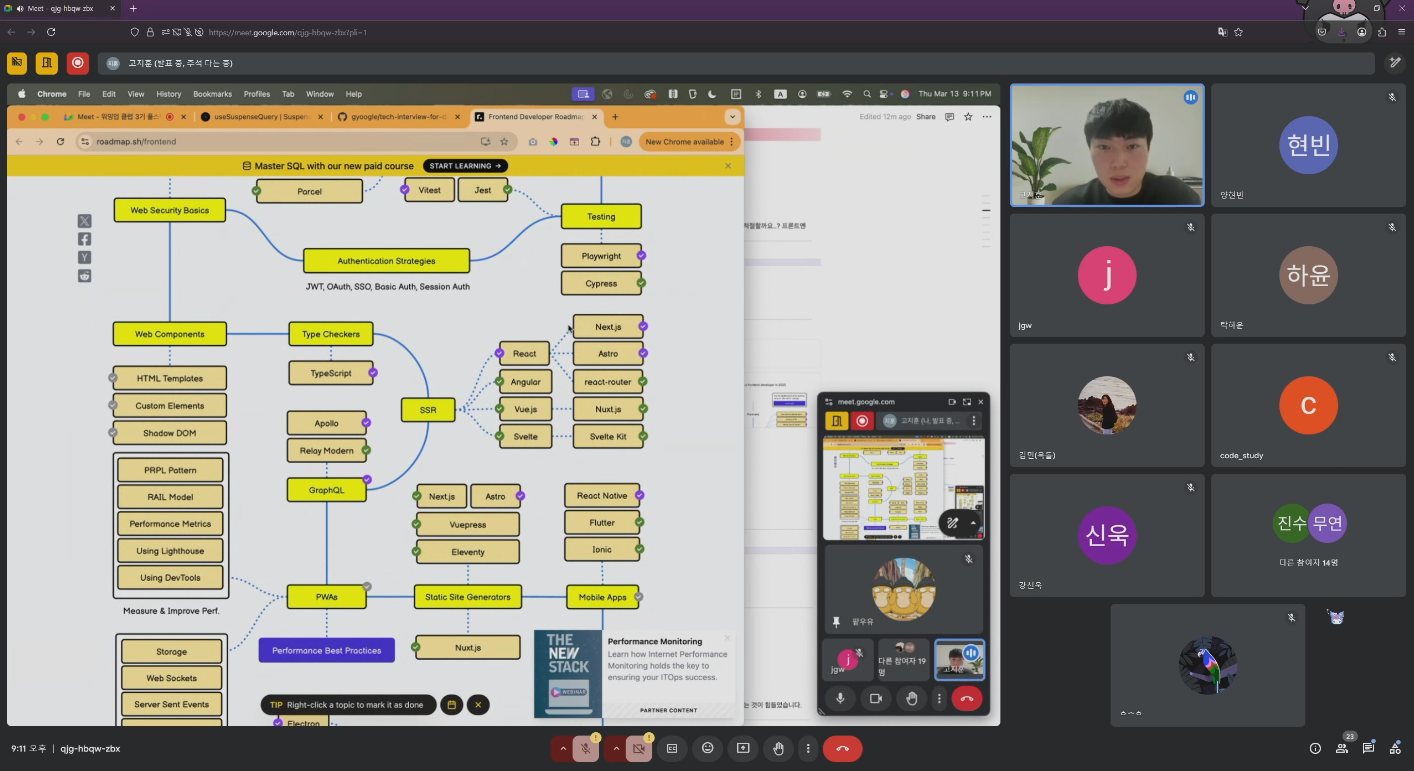Open the Bookmarks menu in shared Chrome
This screenshot has height=771, width=1414.
[212, 94]
